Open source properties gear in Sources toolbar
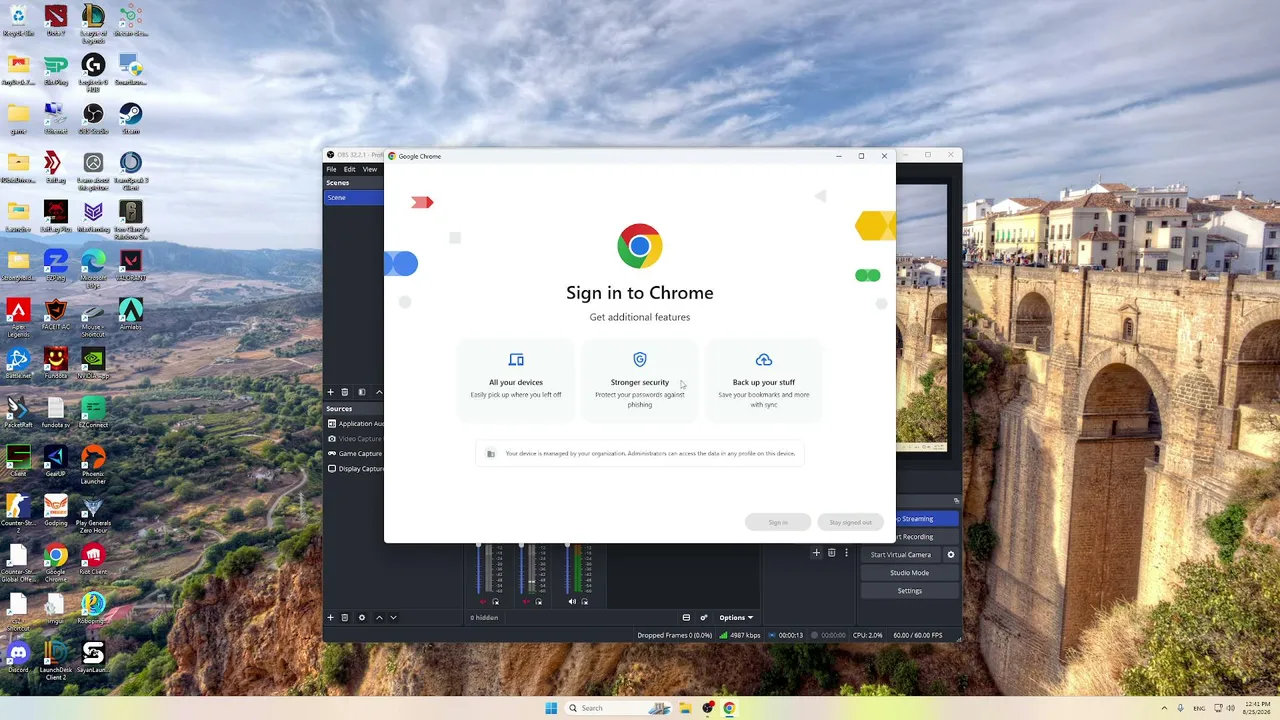 362,618
